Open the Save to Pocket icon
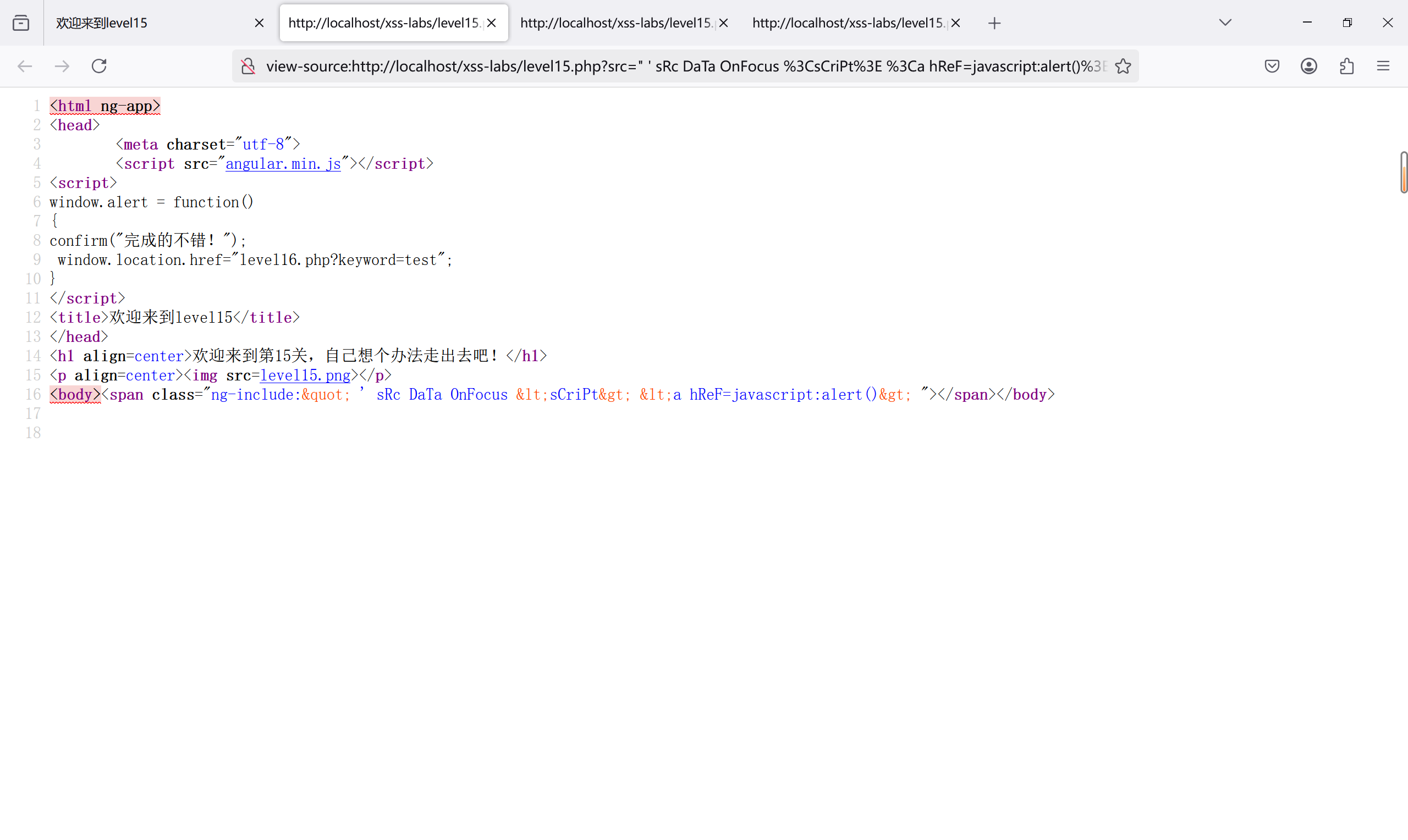 tap(1272, 66)
